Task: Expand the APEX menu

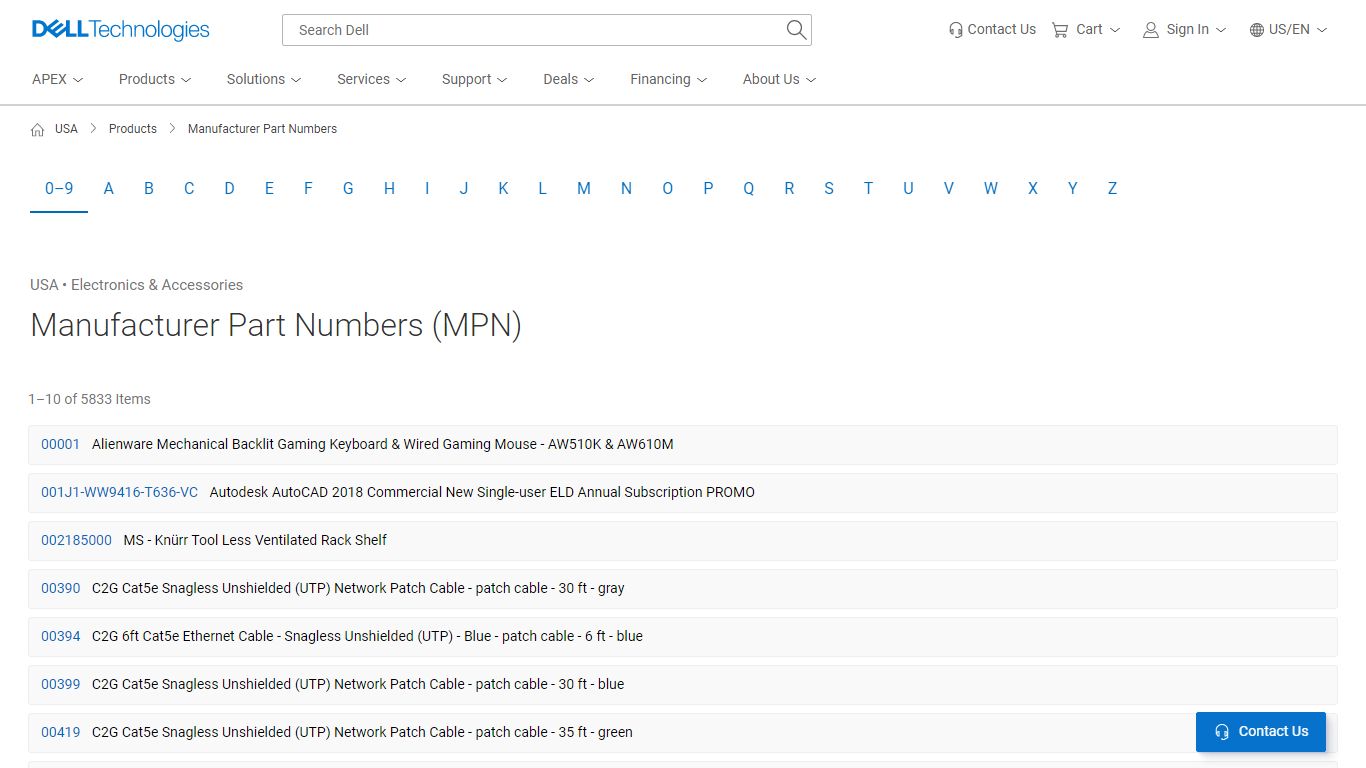Action: click(x=58, y=79)
